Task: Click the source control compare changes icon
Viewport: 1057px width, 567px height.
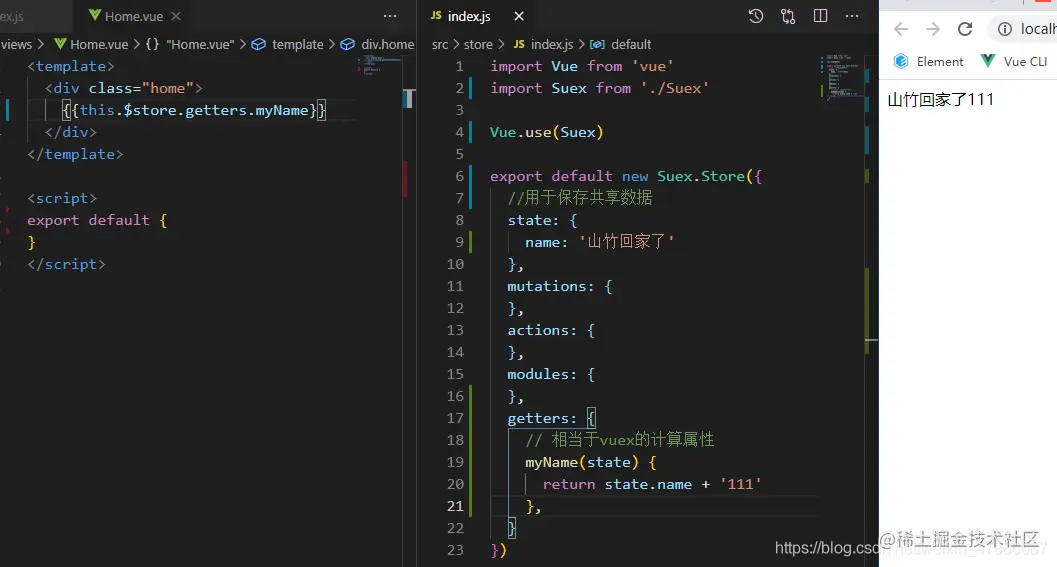Action: [788, 16]
